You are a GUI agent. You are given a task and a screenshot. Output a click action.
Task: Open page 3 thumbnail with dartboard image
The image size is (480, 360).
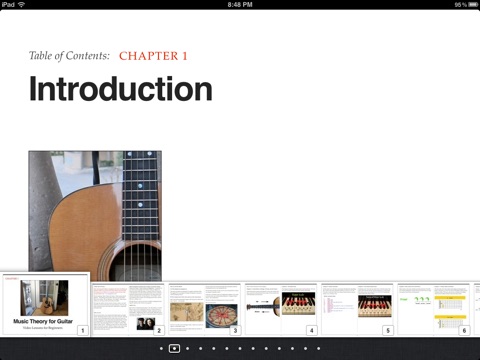pos(204,309)
